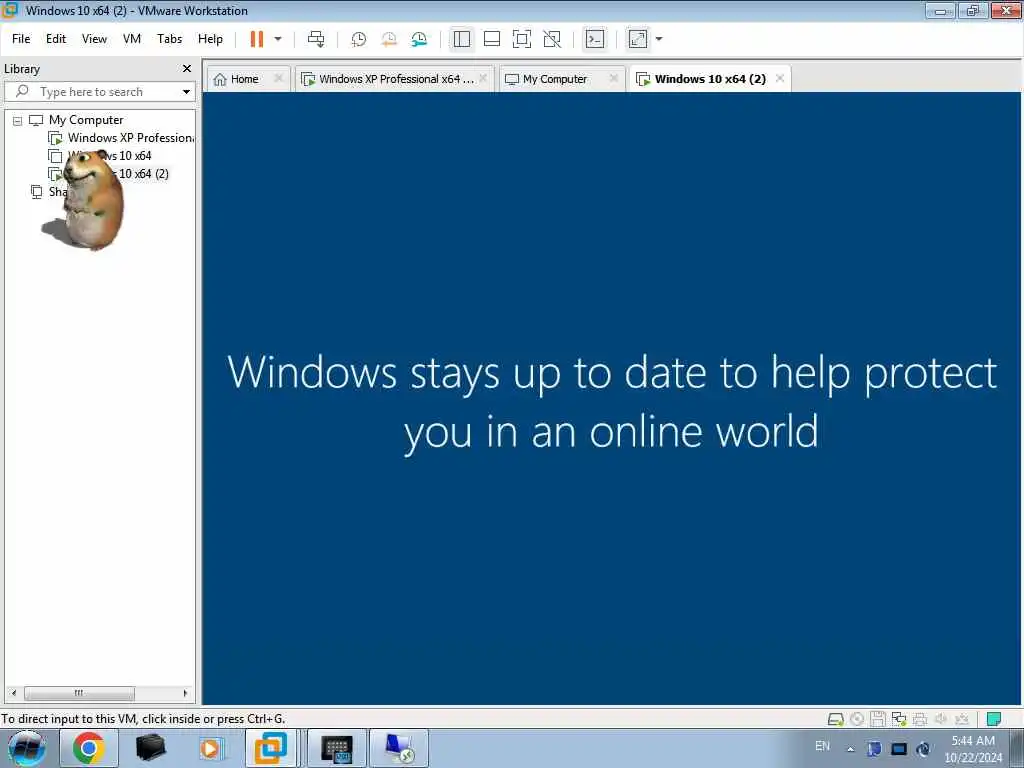Open the VMware Workstation taskbar button
This screenshot has width=1024, height=768.
pyautogui.click(x=270, y=748)
